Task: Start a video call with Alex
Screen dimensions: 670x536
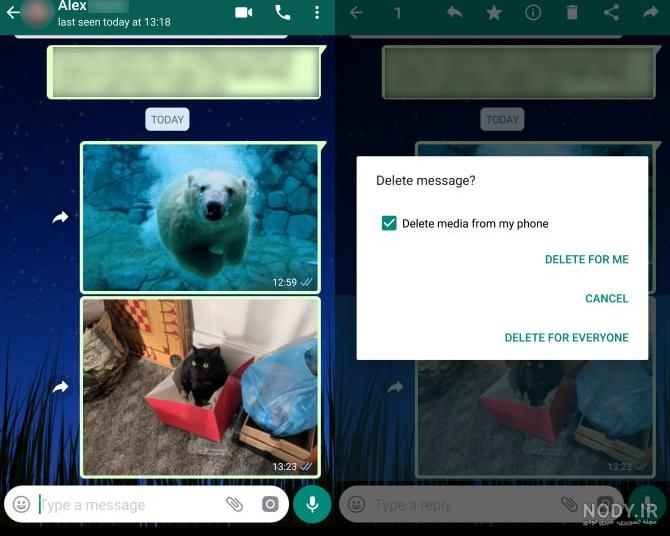Action: point(244,13)
